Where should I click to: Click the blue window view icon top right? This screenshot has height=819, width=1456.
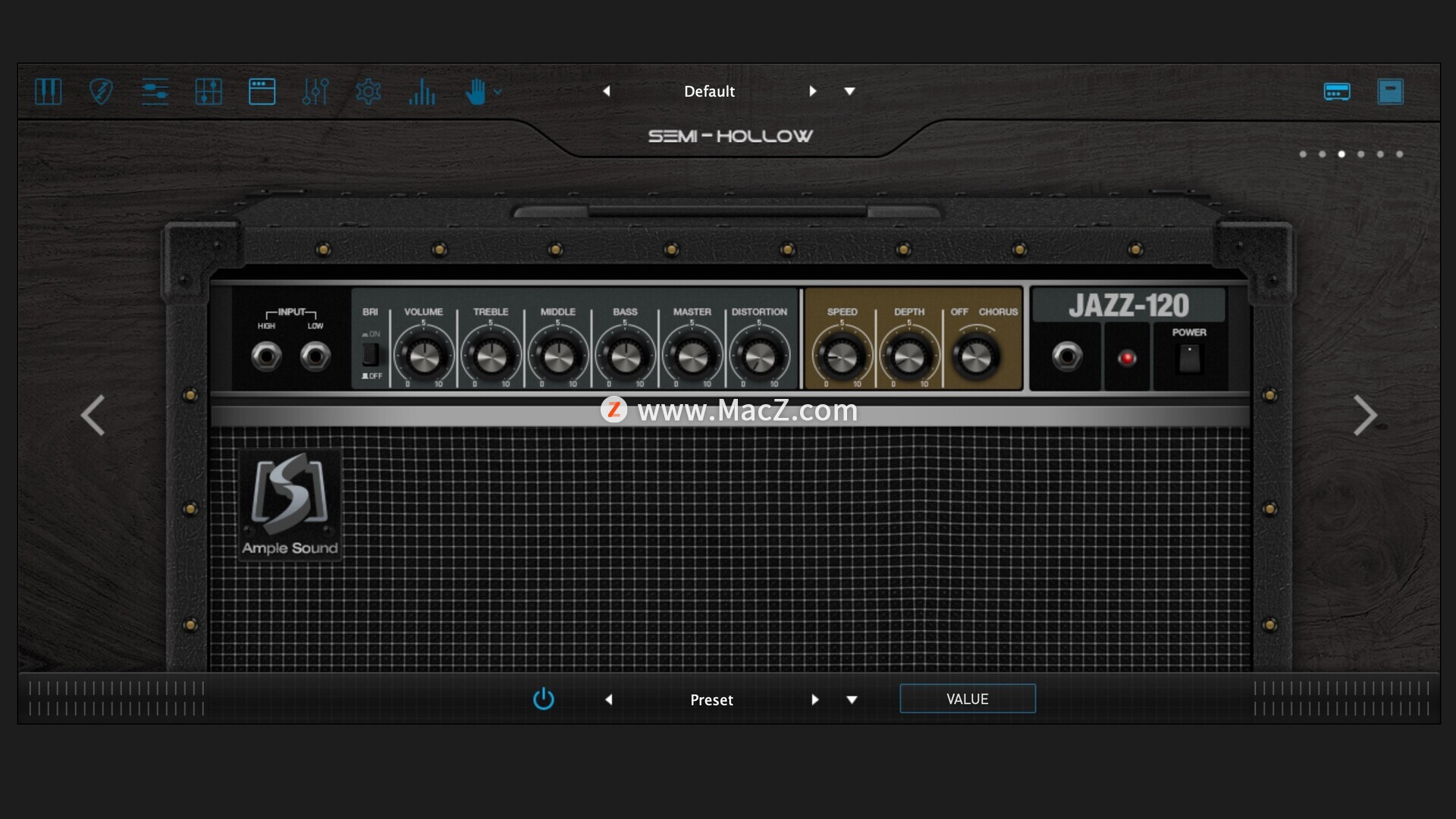(x=1390, y=92)
